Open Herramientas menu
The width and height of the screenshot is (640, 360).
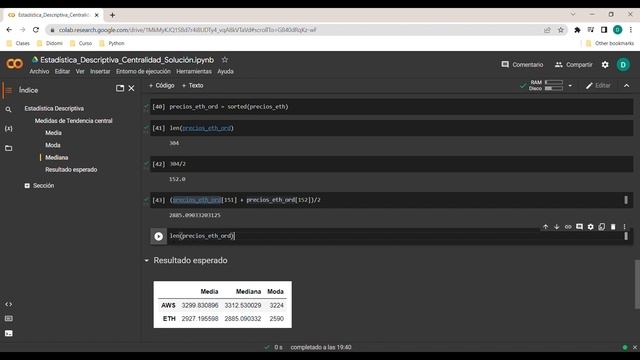coord(194,71)
